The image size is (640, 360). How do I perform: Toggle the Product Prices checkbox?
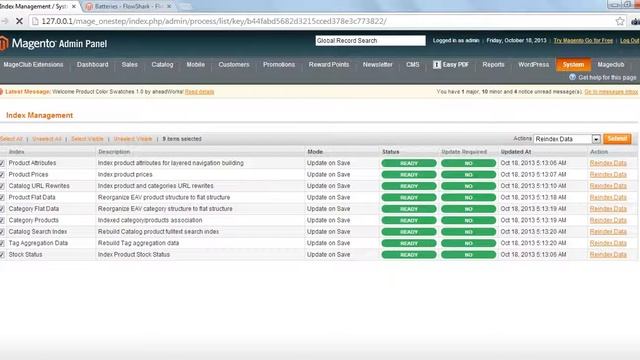(x=2, y=175)
